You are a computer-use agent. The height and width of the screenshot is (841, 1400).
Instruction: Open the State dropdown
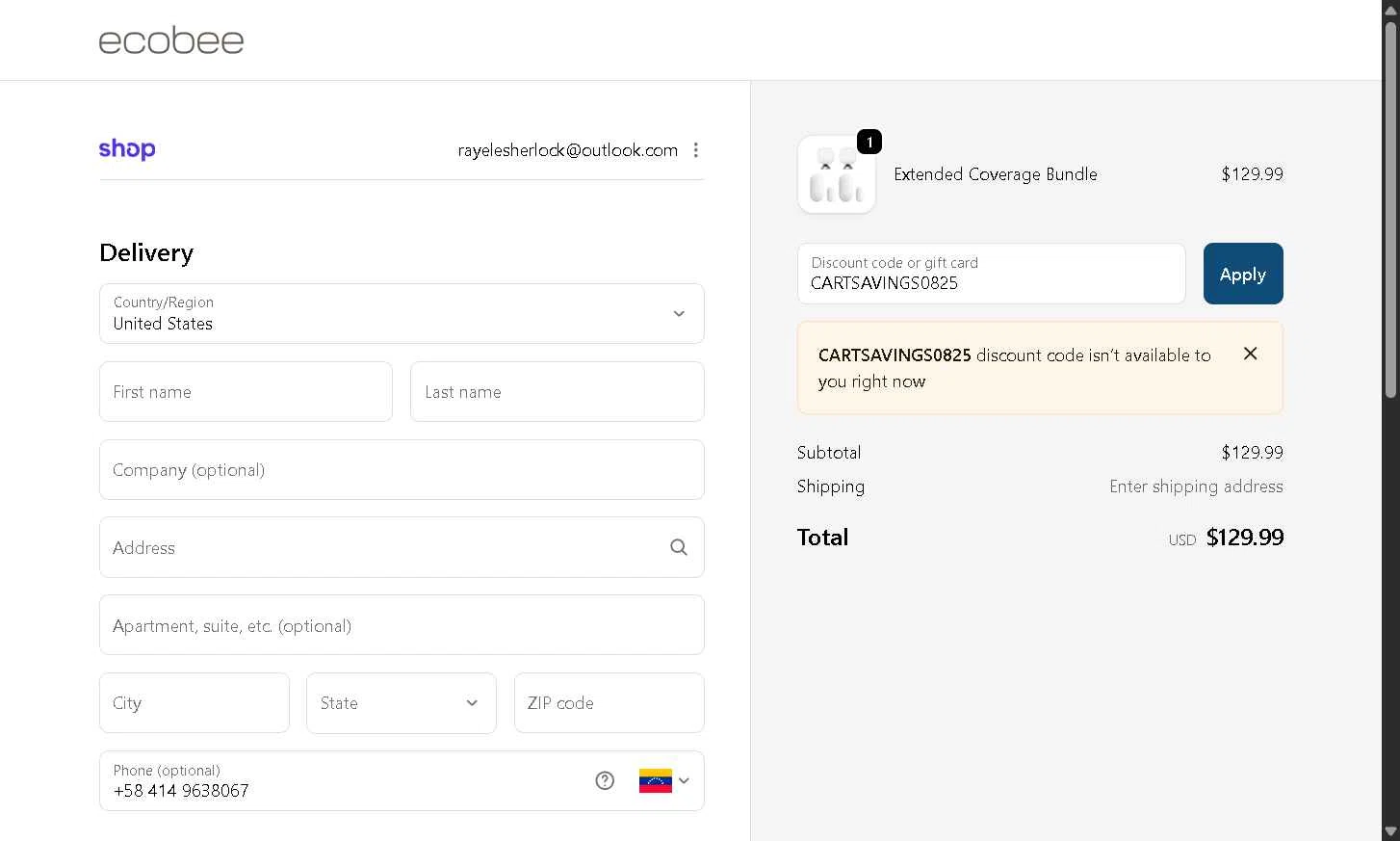click(402, 703)
